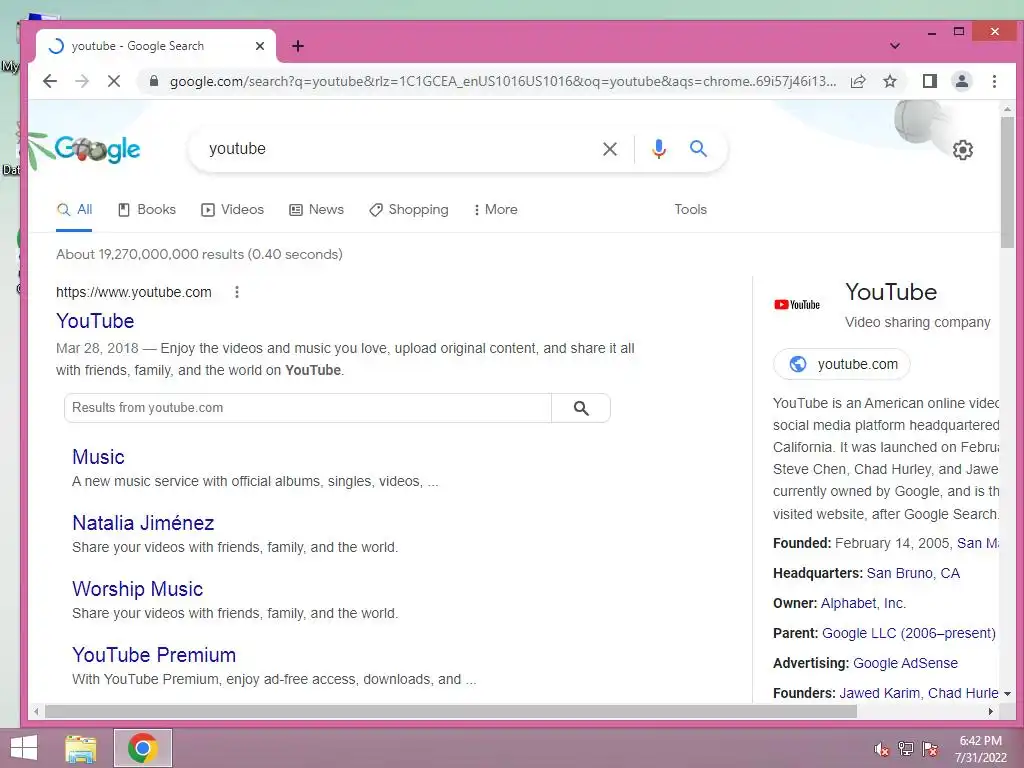Open the Jawed Karim founder link
This screenshot has width=1024, height=768.
[879, 693]
